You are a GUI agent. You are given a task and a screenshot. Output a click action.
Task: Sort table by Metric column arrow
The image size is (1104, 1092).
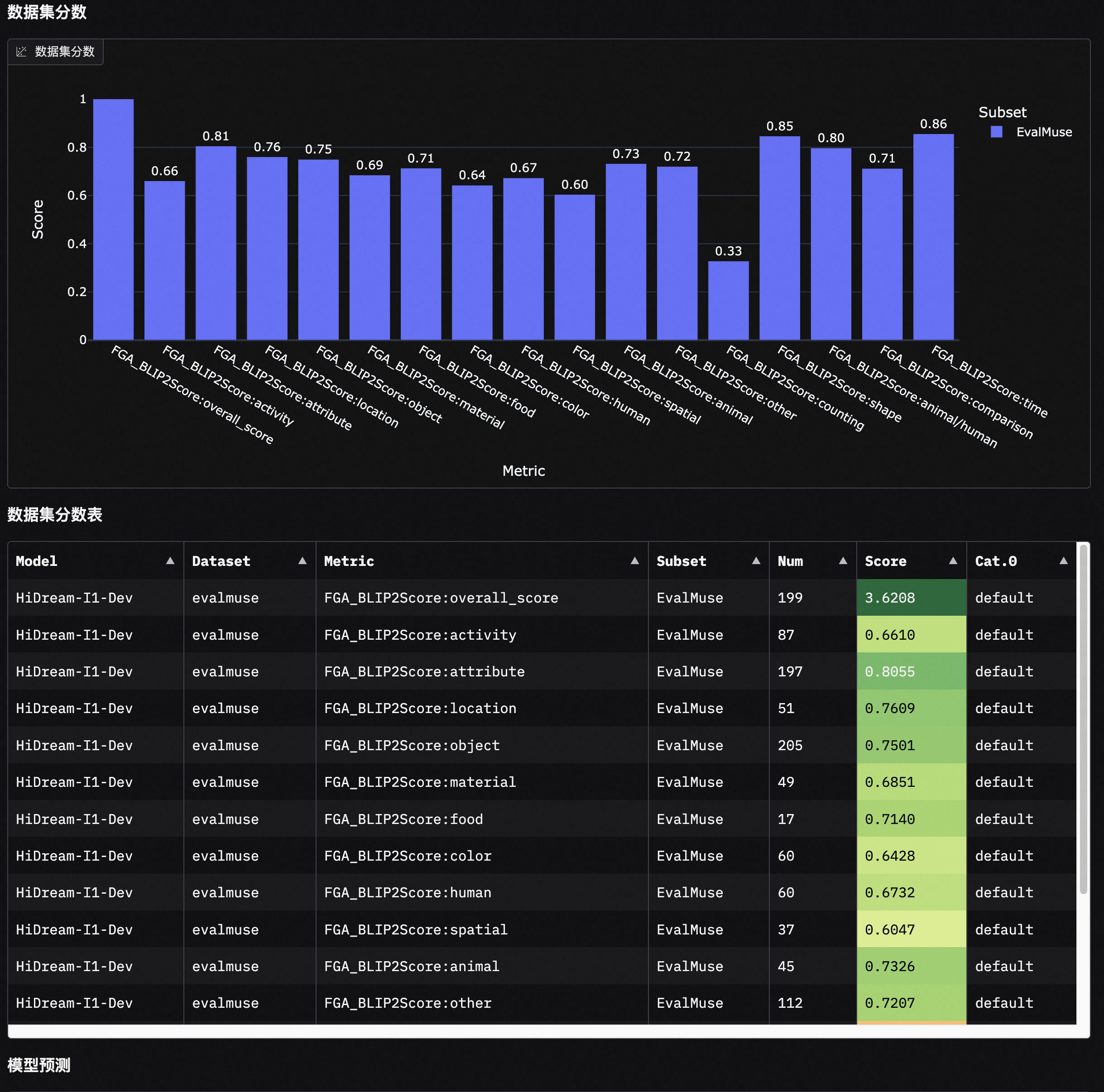pyautogui.click(x=634, y=560)
